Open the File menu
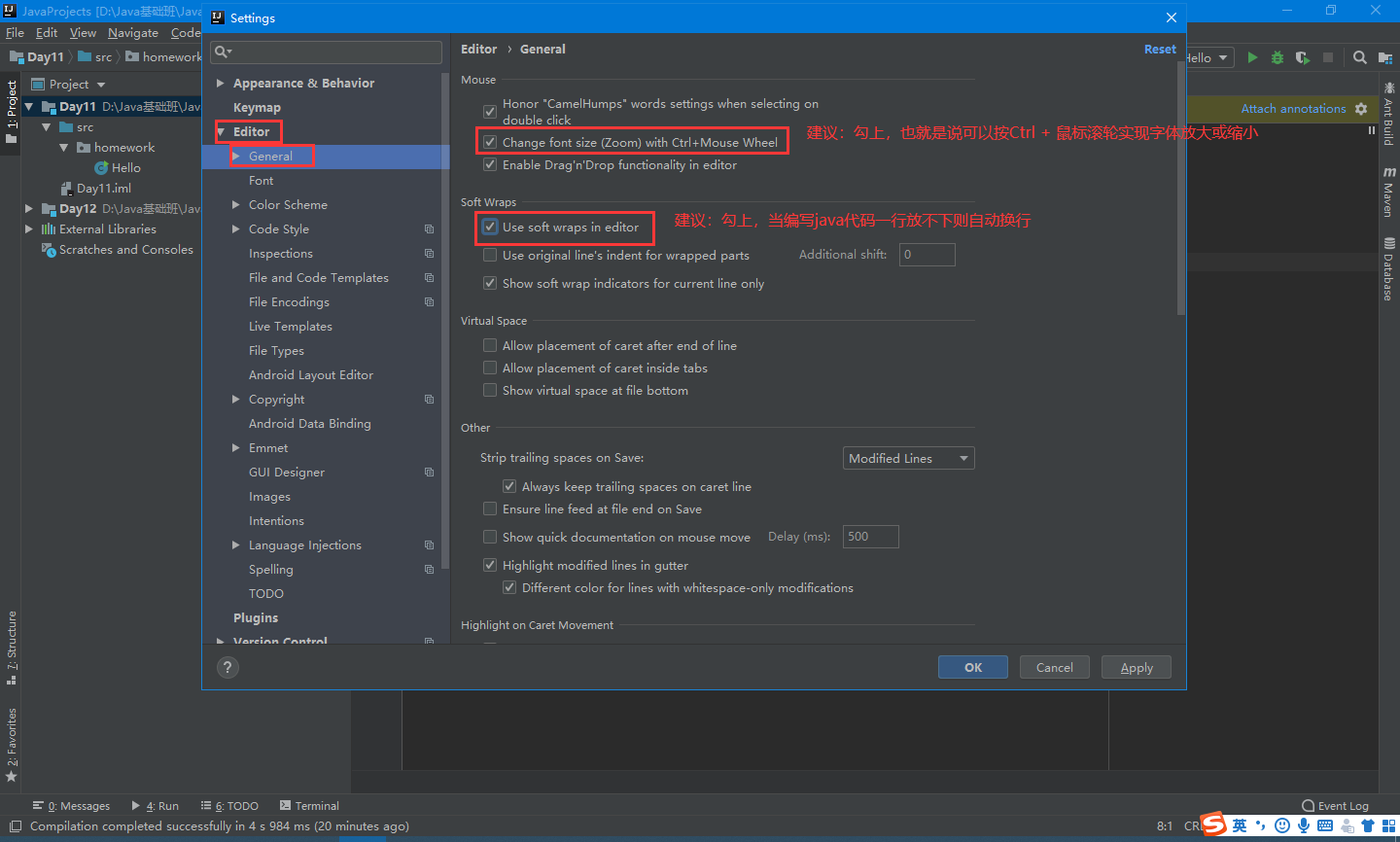 pos(15,33)
